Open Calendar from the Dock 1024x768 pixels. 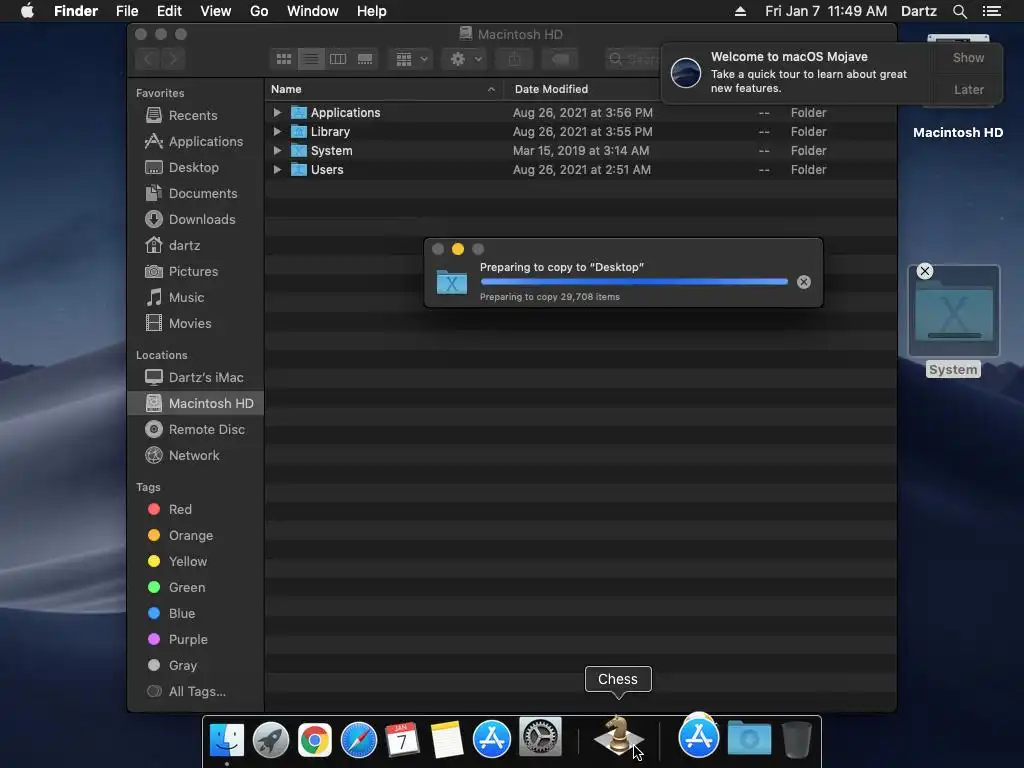point(402,740)
